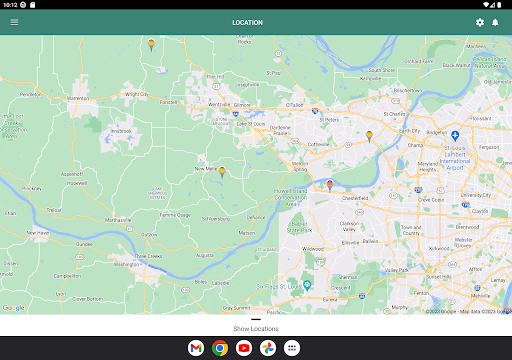This screenshot has width=512, height=360.
Task: Click the Babler State Park label
Action: pos(299,227)
